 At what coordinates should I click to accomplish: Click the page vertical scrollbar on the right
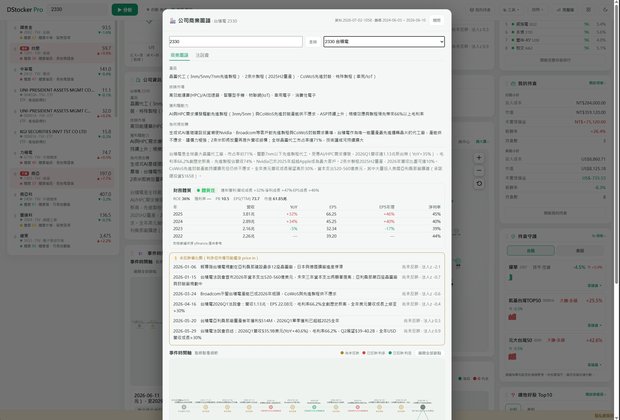click(616, 142)
